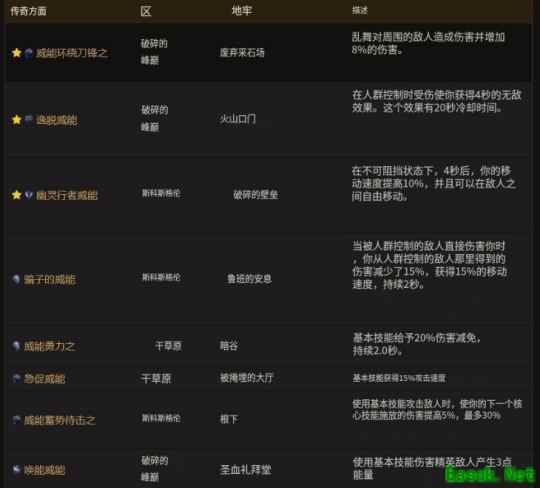The height and width of the screenshot is (488, 540).
Task: Open the 逃脱威能 aspect link
Action: 57,120
